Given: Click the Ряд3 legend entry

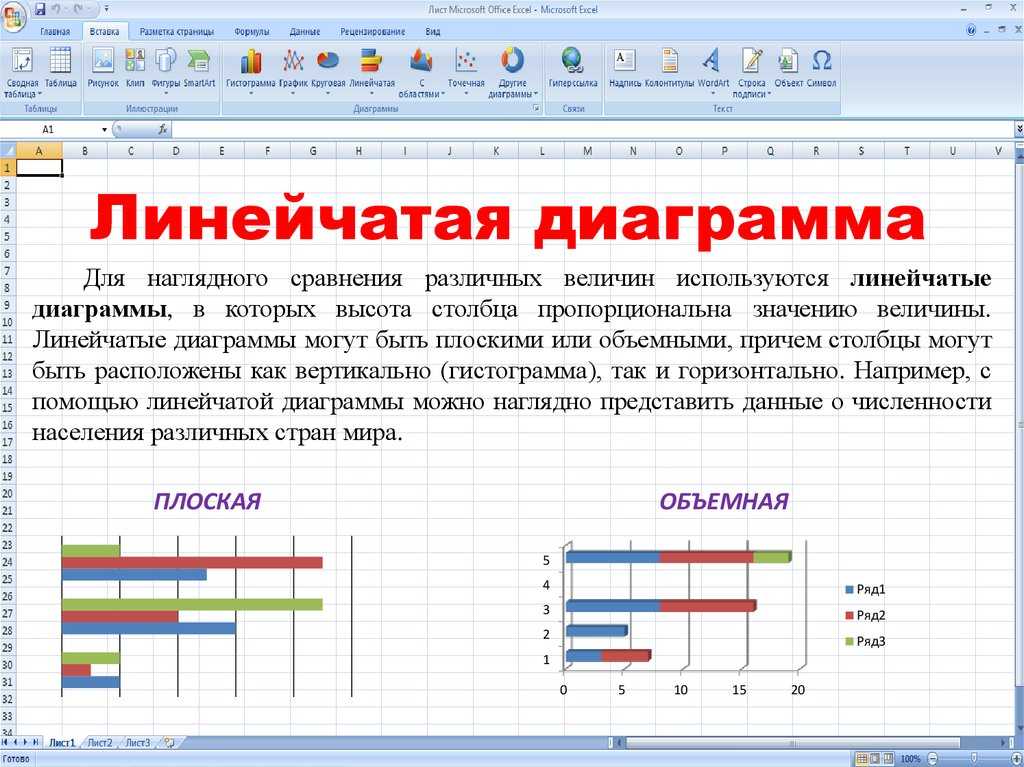Looking at the screenshot, I should coord(865,642).
